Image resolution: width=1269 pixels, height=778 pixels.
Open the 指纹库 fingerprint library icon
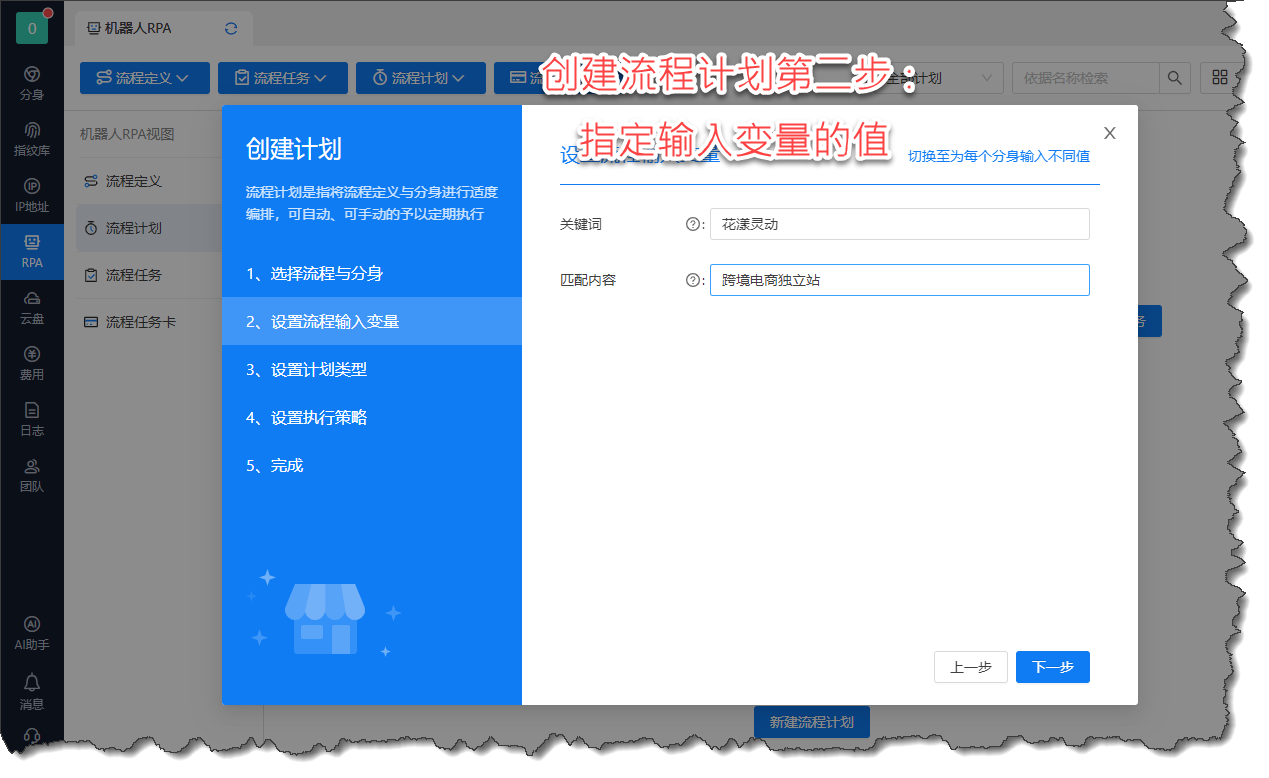(x=32, y=140)
